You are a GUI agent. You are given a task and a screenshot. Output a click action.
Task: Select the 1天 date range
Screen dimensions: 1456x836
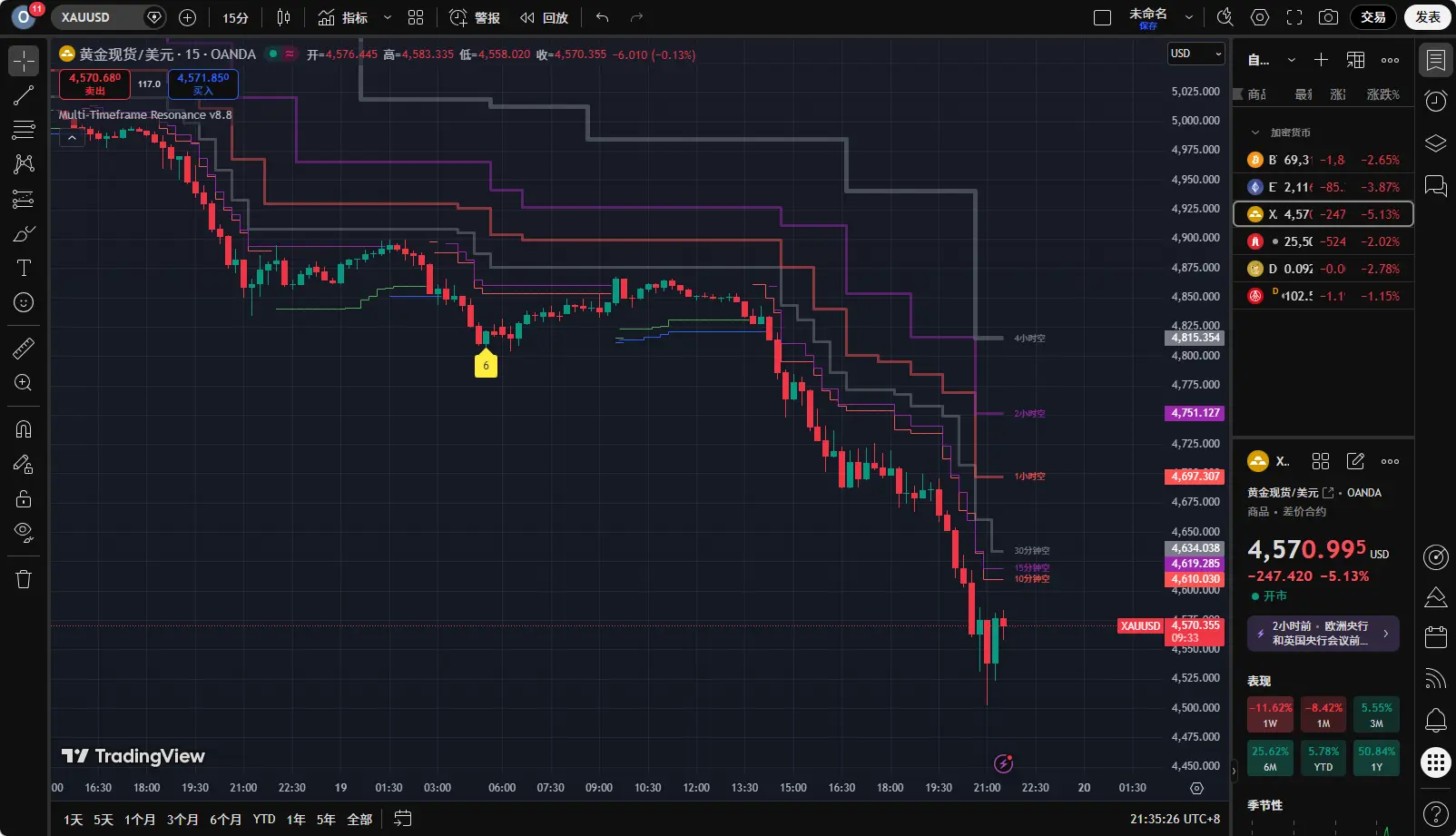point(74,819)
